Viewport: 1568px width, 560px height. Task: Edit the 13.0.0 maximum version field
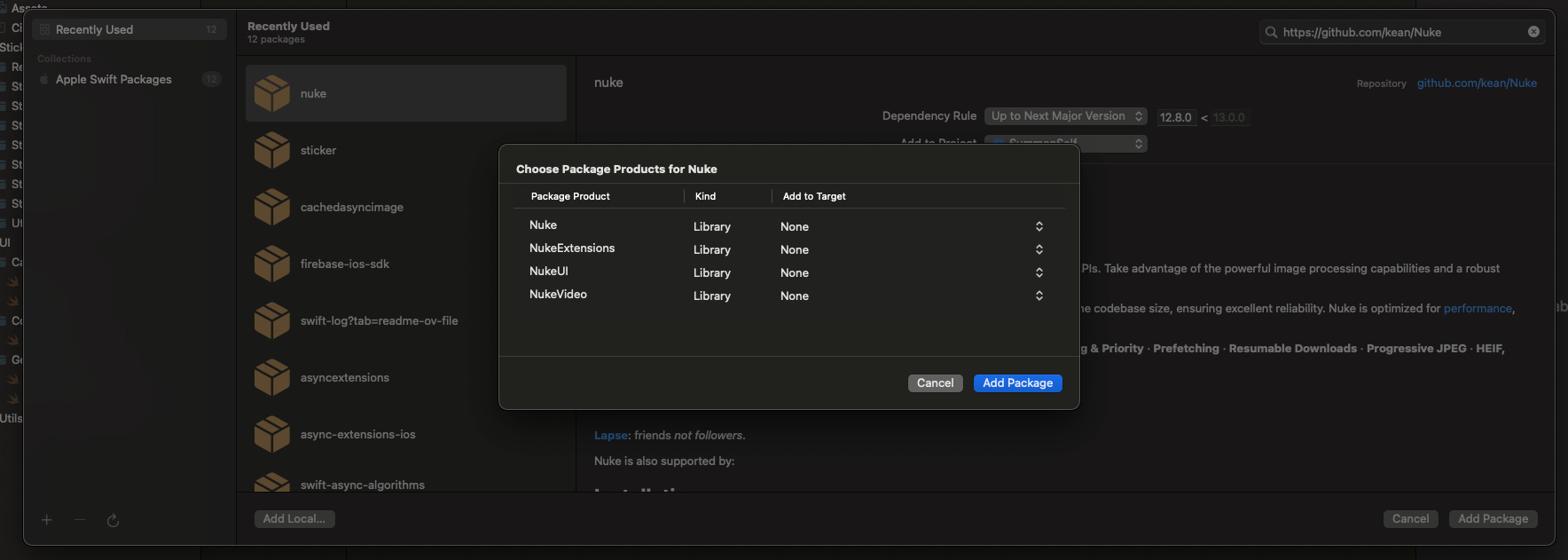click(x=1230, y=117)
